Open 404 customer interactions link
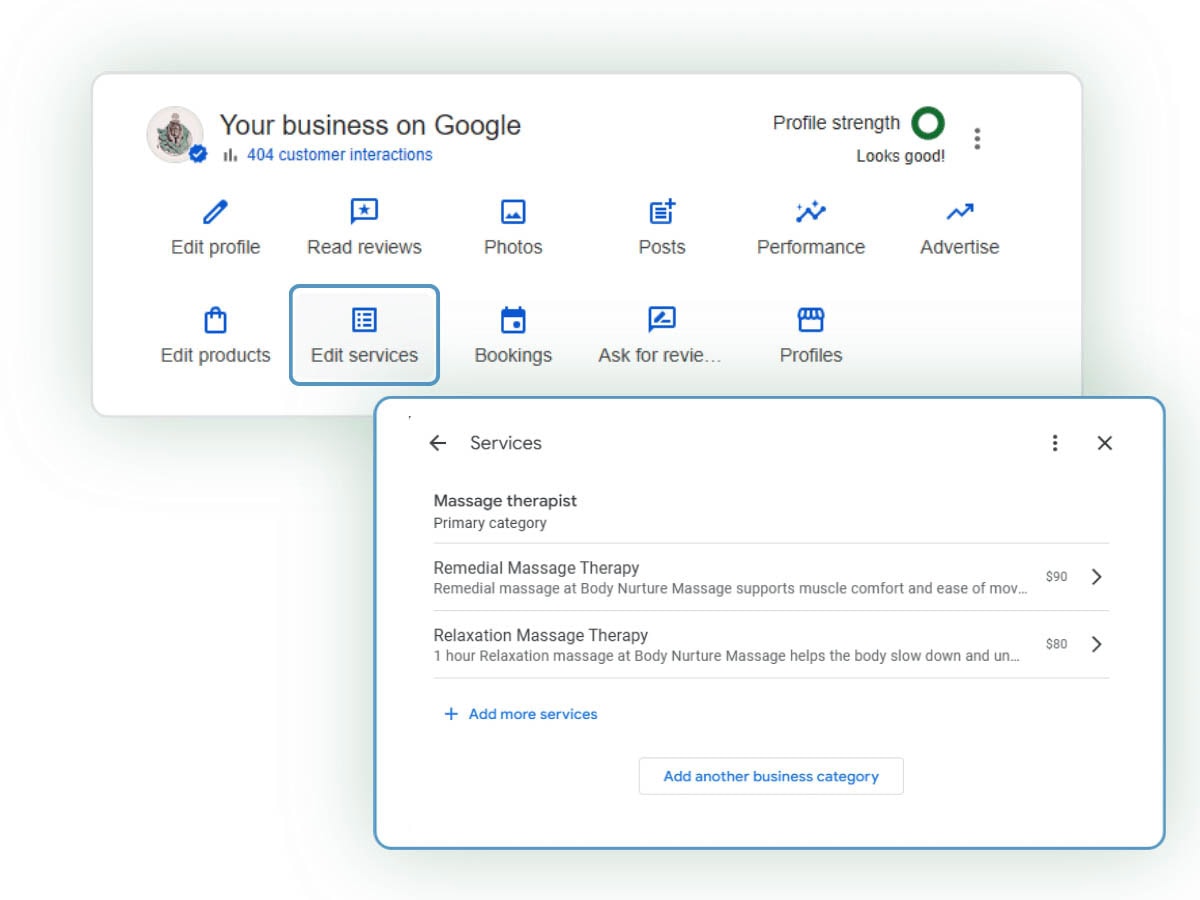The height and width of the screenshot is (900, 1200). pos(340,154)
